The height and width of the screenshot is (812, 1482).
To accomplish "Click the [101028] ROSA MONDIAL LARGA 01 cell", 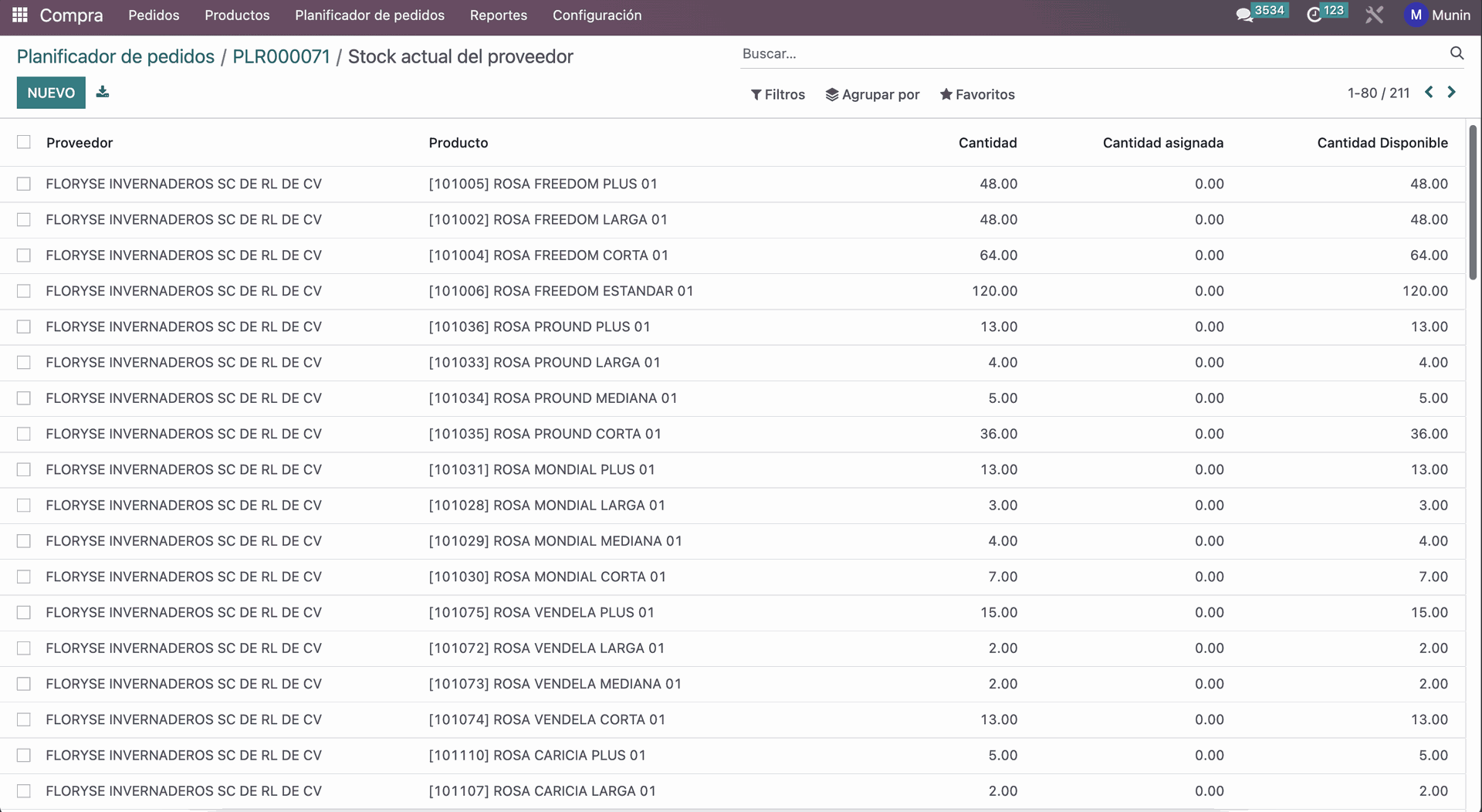I will point(546,506).
